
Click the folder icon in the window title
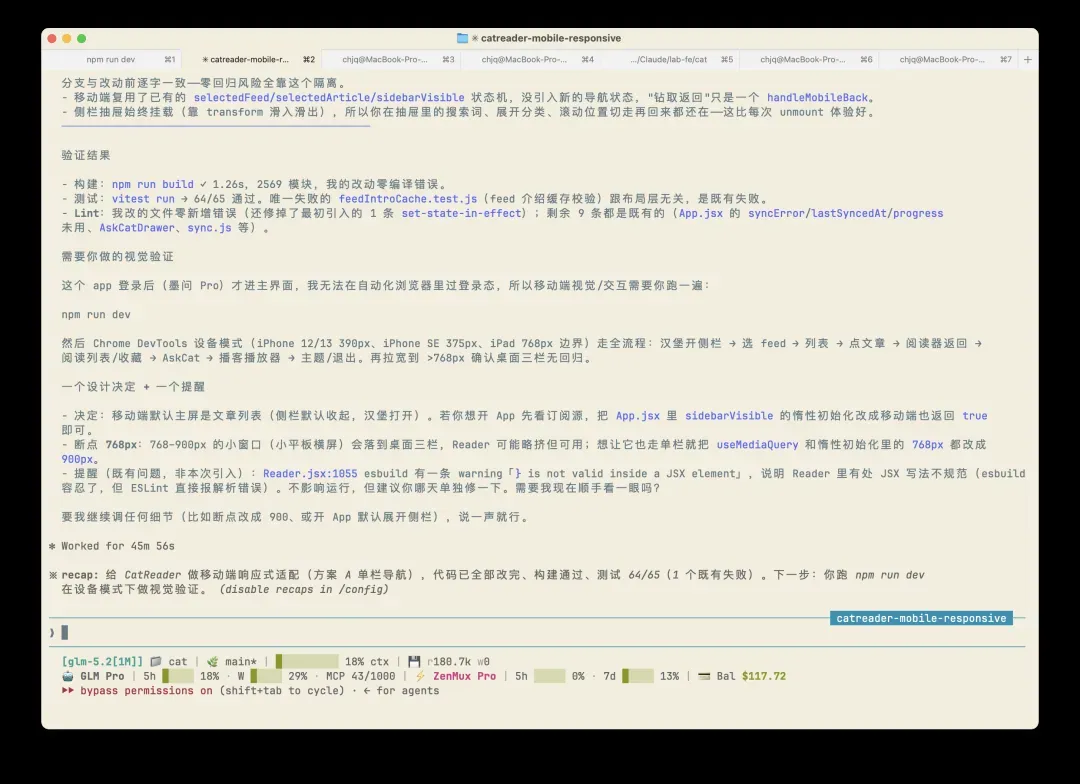[x=462, y=39]
